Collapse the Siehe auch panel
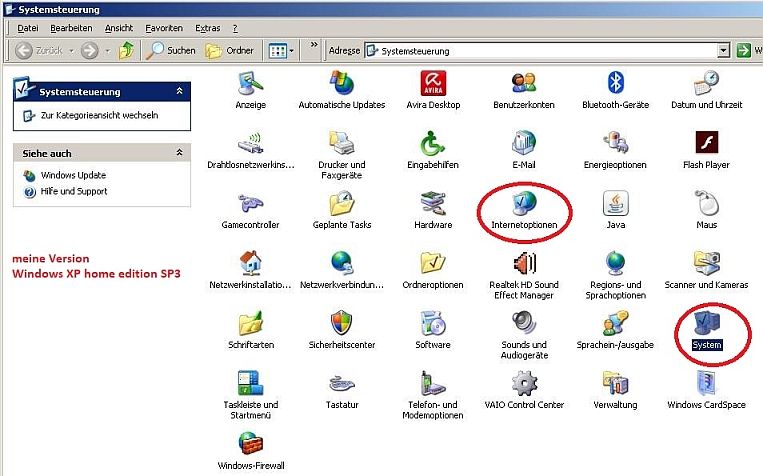Image resolution: width=763 pixels, height=476 pixels. [179, 153]
